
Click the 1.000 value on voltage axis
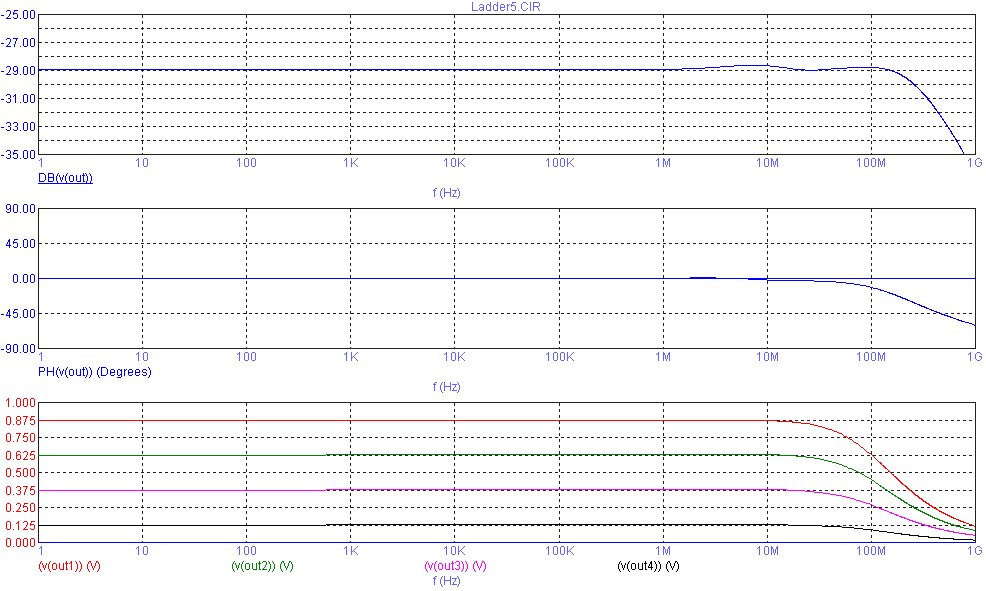[x=21, y=402]
